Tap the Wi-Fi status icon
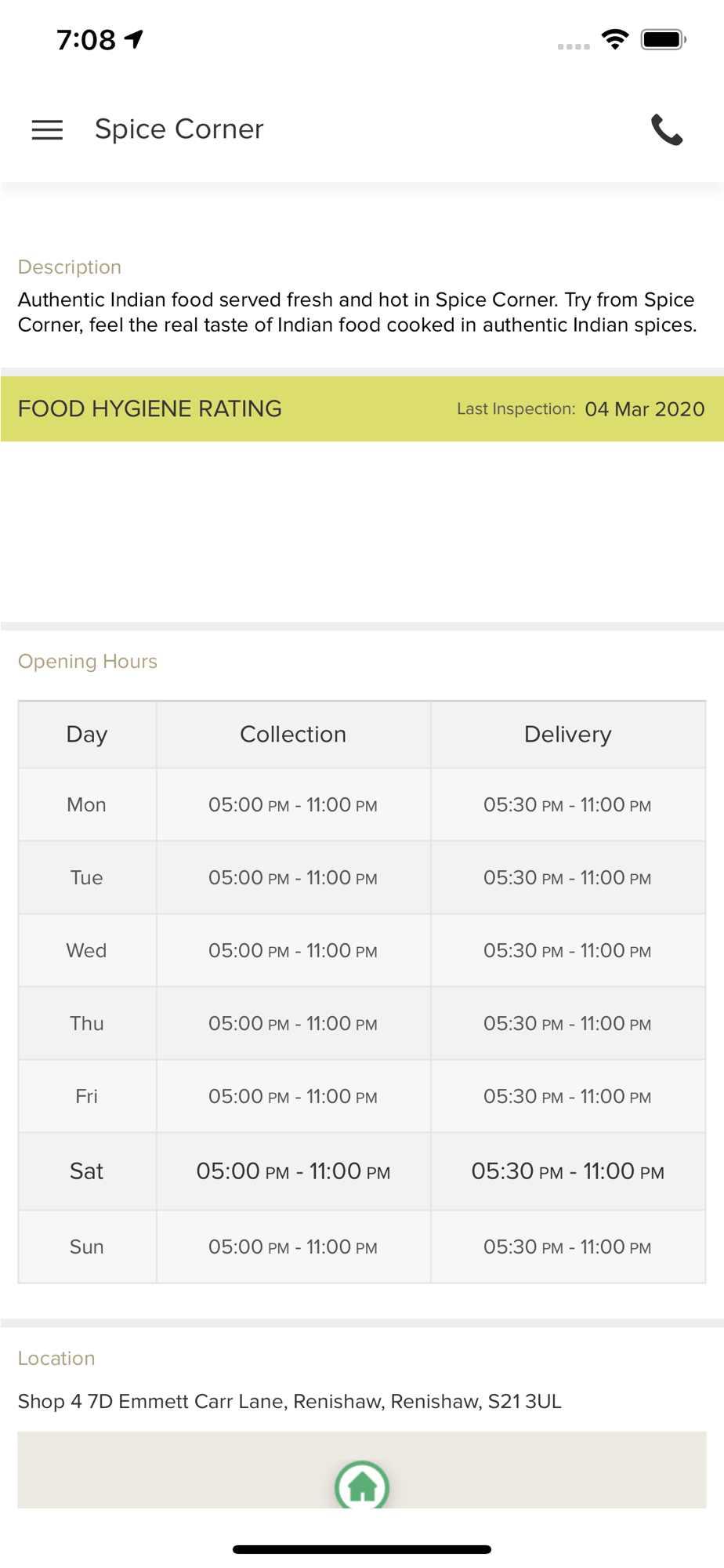The width and height of the screenshot is (724, 1568). tap(615, 39)
